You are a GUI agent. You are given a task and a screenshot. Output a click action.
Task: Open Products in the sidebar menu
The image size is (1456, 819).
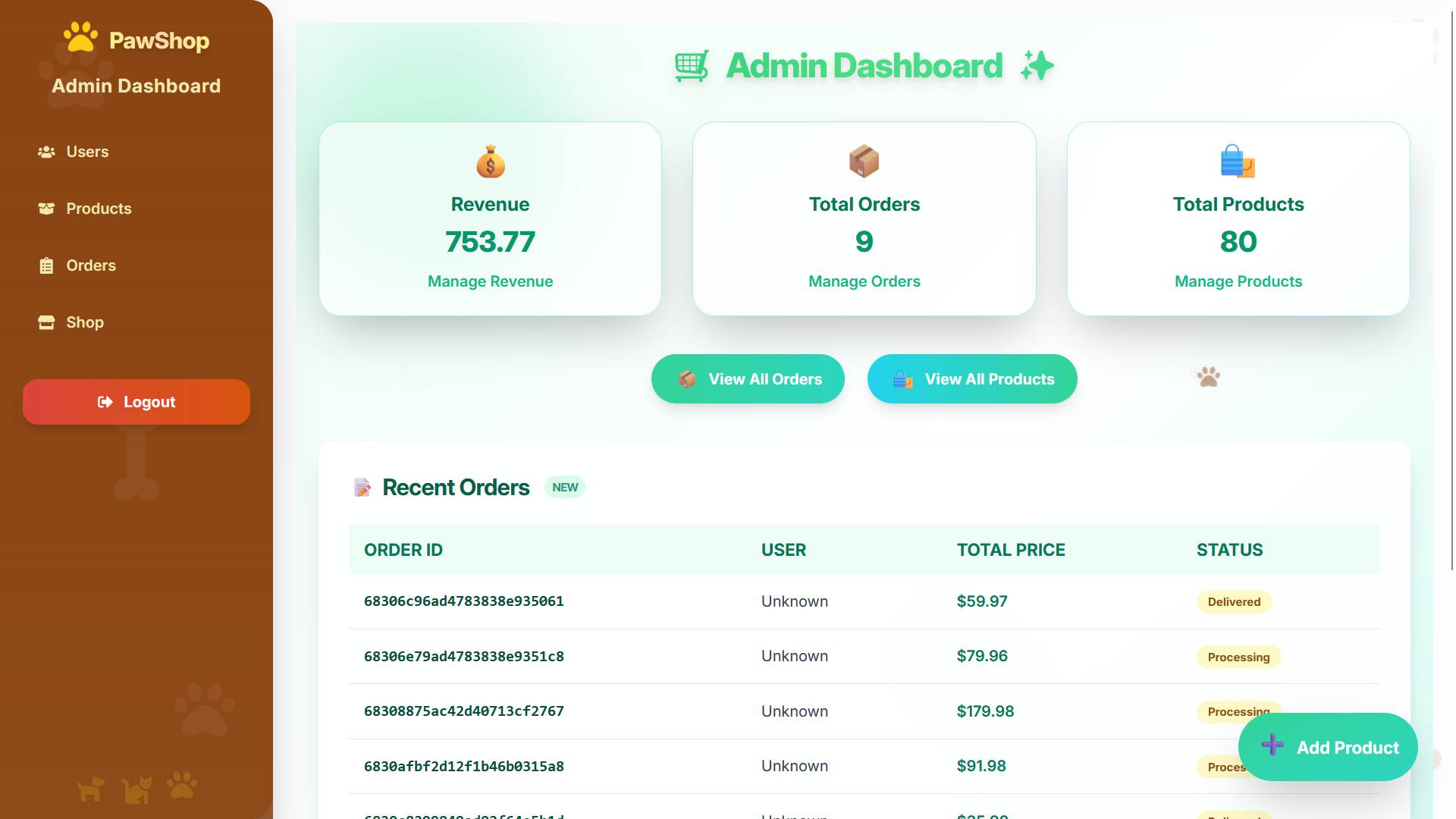(x=99, y=209)
